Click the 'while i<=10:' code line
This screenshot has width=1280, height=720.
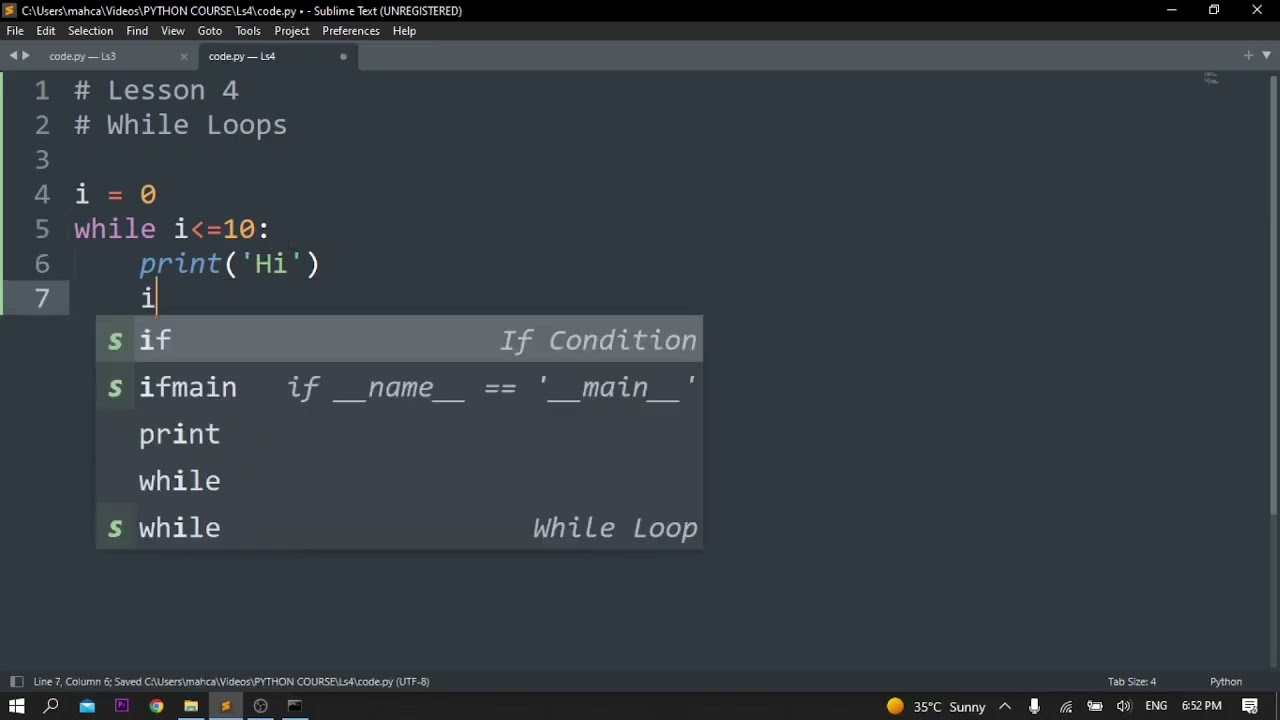(171, 229)
